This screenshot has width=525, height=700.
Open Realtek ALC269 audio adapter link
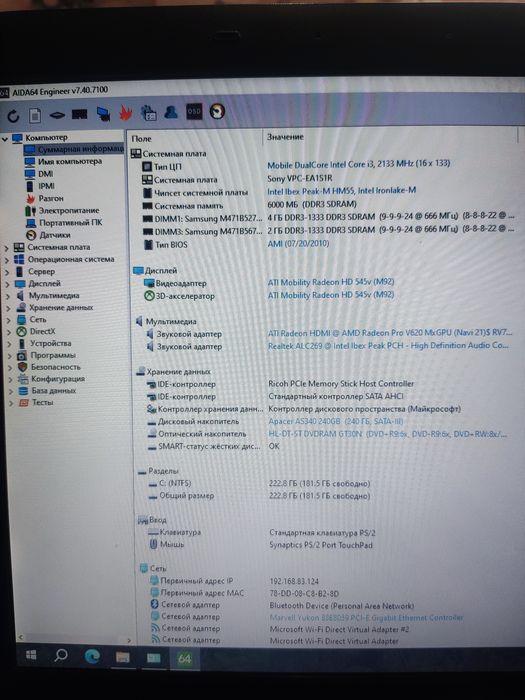[x=388, y=346]
